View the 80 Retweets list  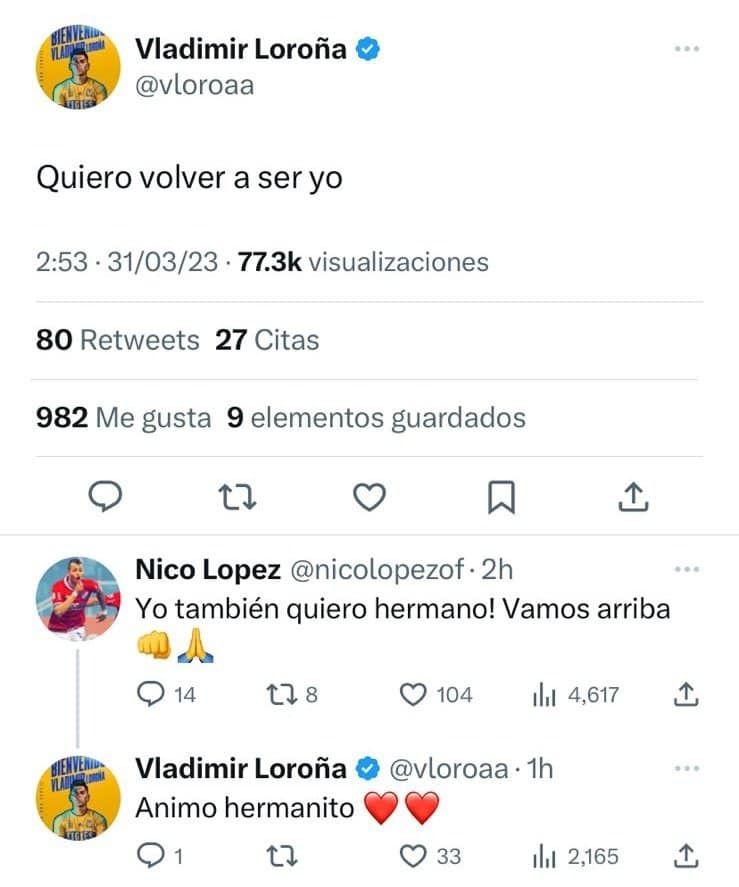click(118, 340)
